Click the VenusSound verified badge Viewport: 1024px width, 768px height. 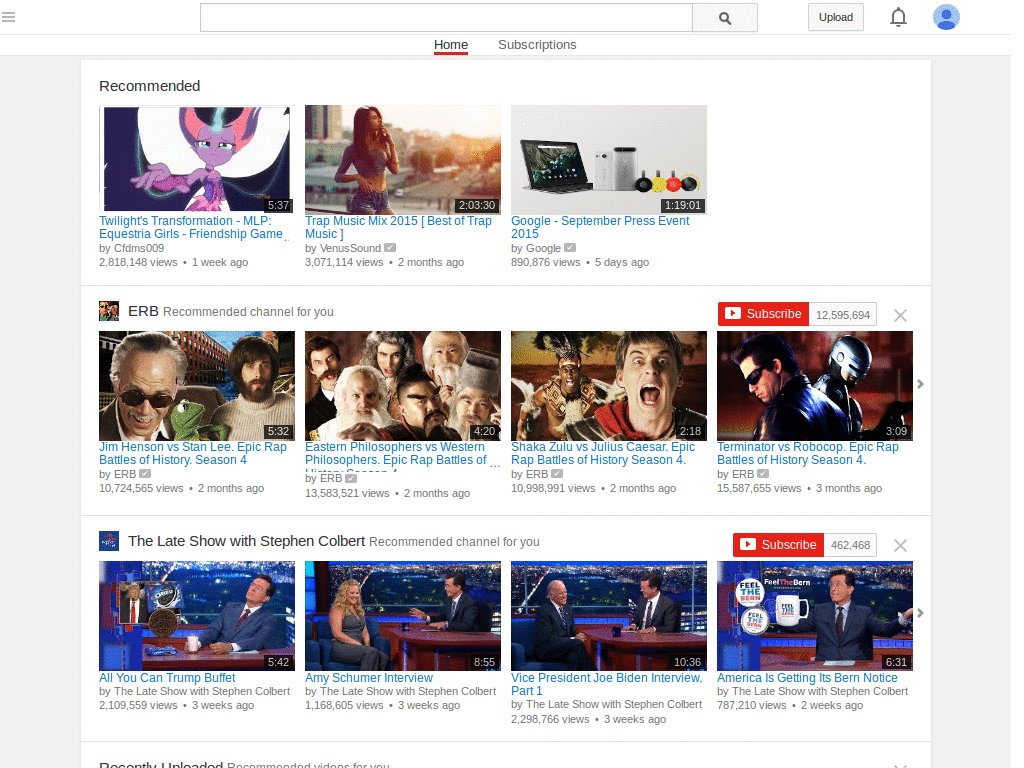pos(390,248)
